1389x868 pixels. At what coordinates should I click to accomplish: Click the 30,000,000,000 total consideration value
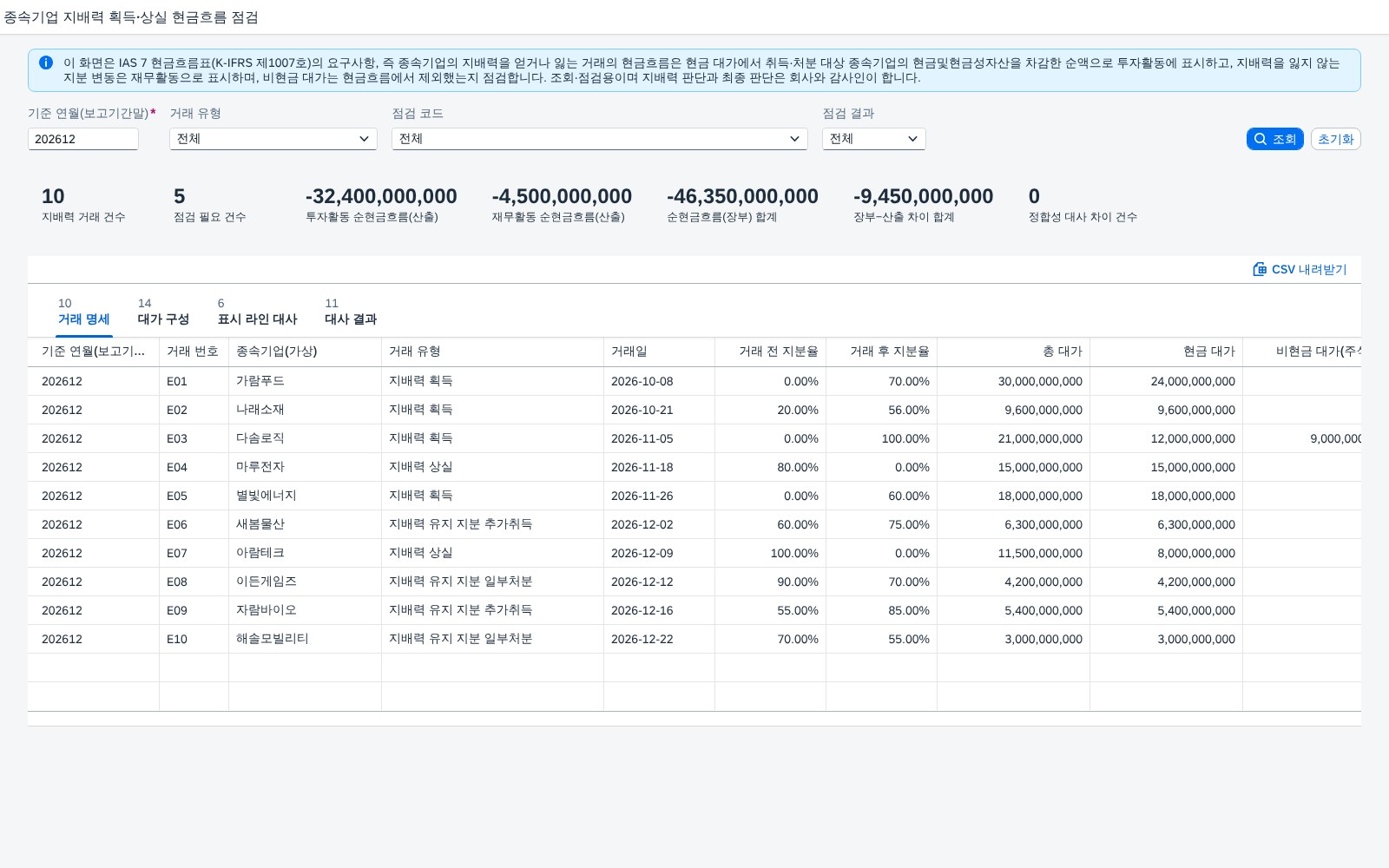[1040, 381]
